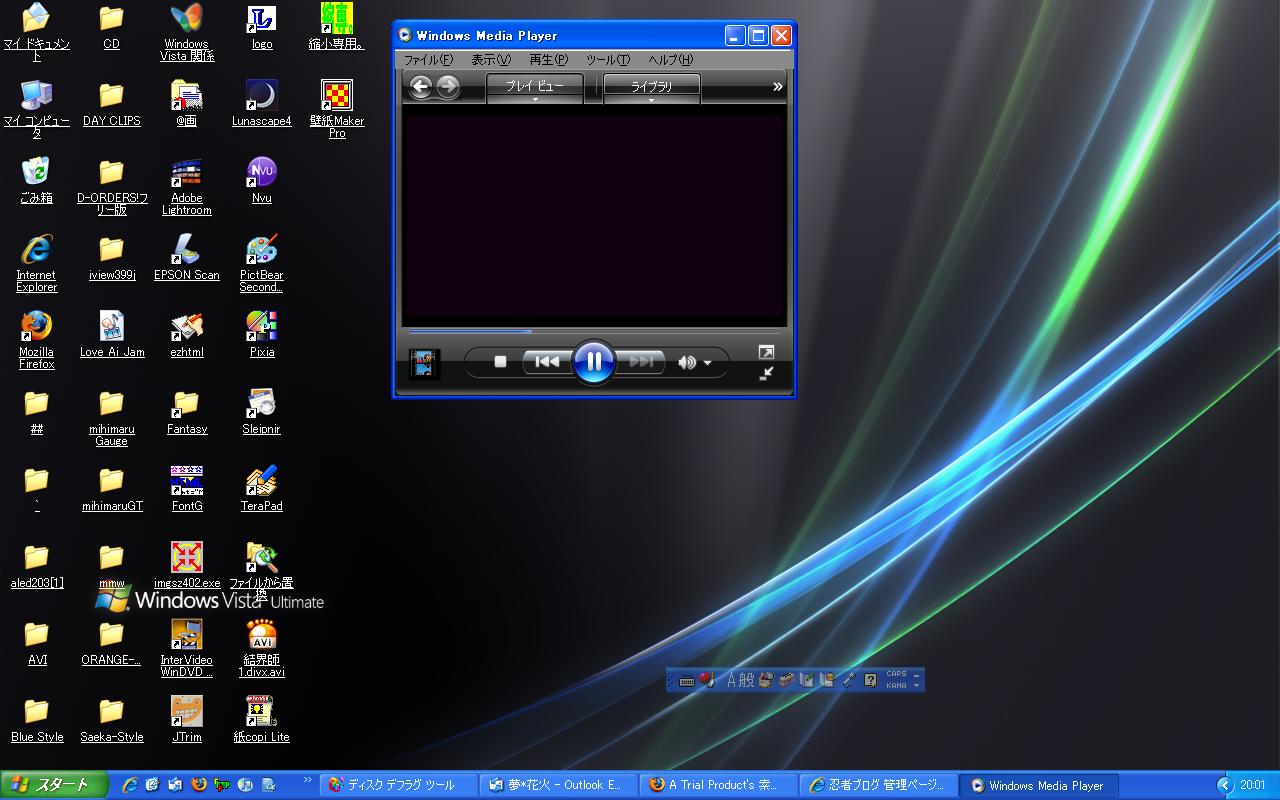The image size is (1280, 800).
Task: Click the Media Player title bar icon
Action: 405,35
